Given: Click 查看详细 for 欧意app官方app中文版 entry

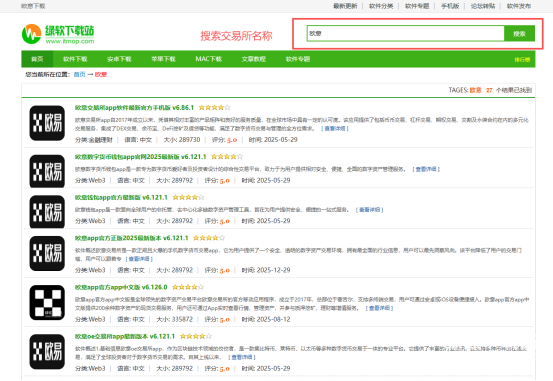Looking at the screenshot, I should click(379, 308).
